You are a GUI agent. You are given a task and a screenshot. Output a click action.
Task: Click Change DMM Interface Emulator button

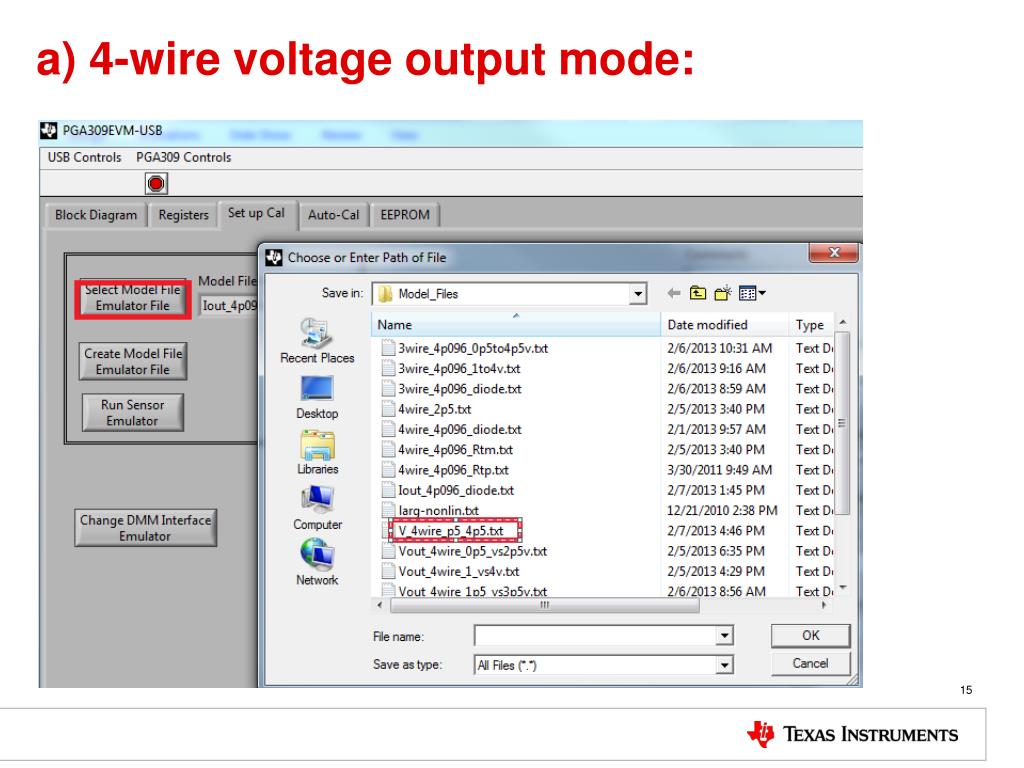click(145, 528)
